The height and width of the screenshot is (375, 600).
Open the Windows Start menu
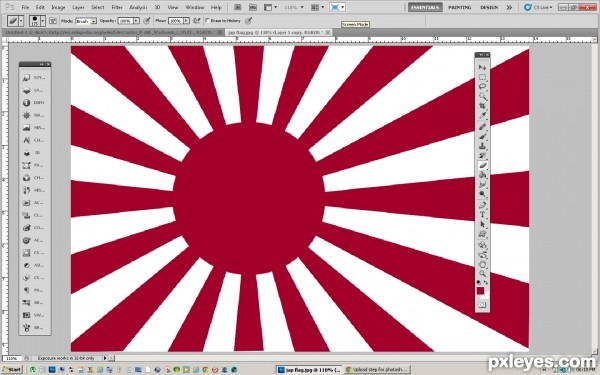pos(12,370)
